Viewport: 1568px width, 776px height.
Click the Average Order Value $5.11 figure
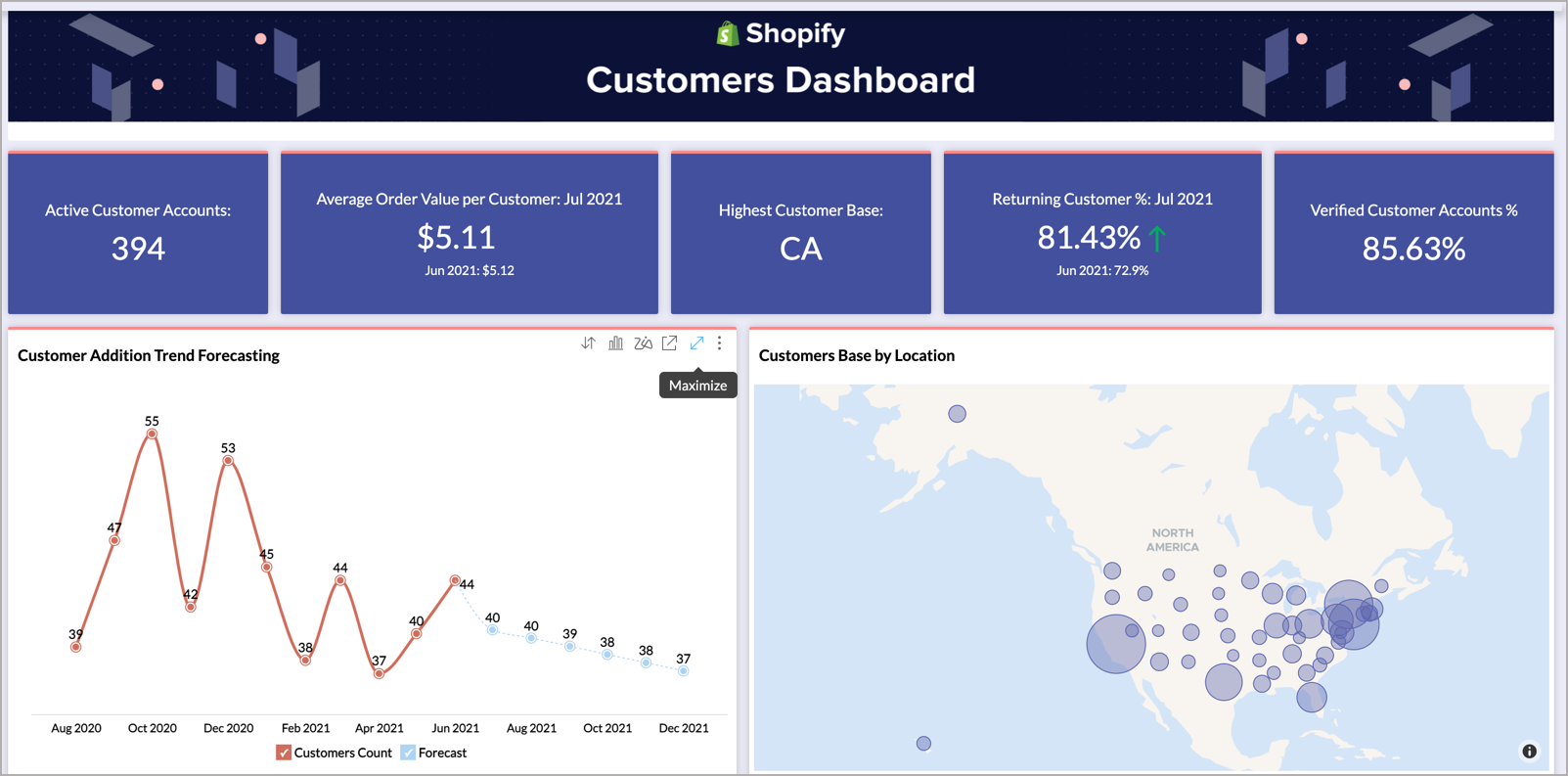click(x=456, y=238)
